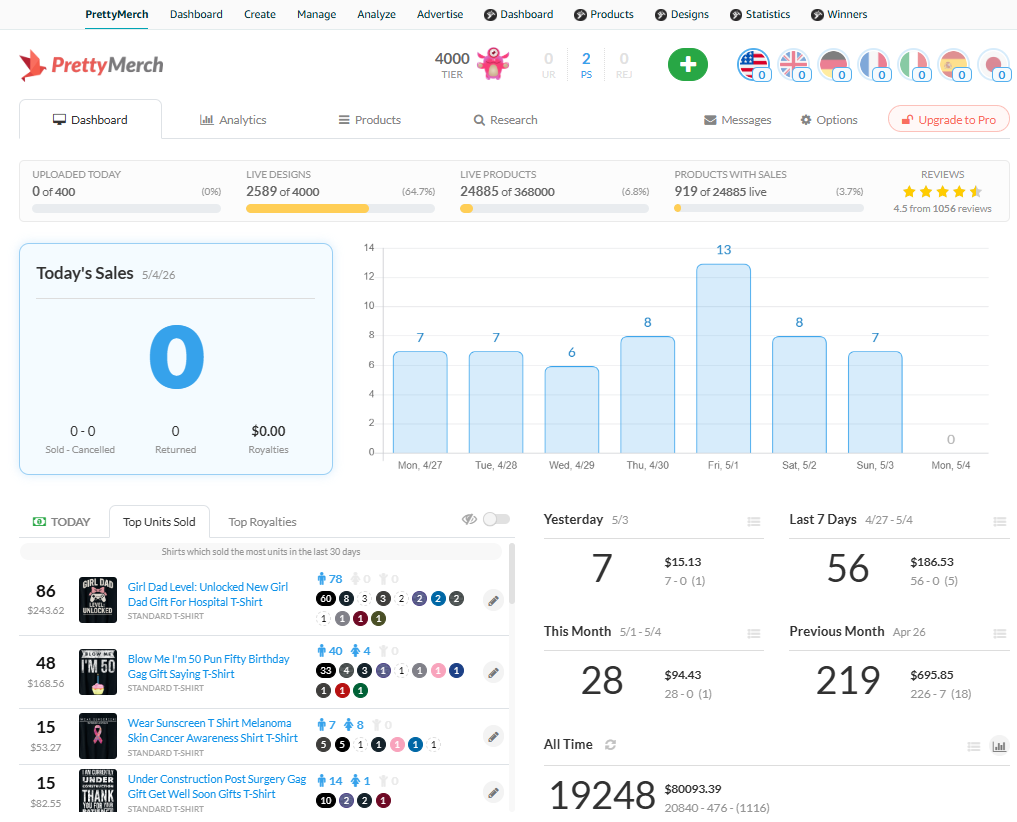The height and width of the screenshot is (822, 1017).
Task: Click Upgrade to Pro button
Action: click(948, 119)
